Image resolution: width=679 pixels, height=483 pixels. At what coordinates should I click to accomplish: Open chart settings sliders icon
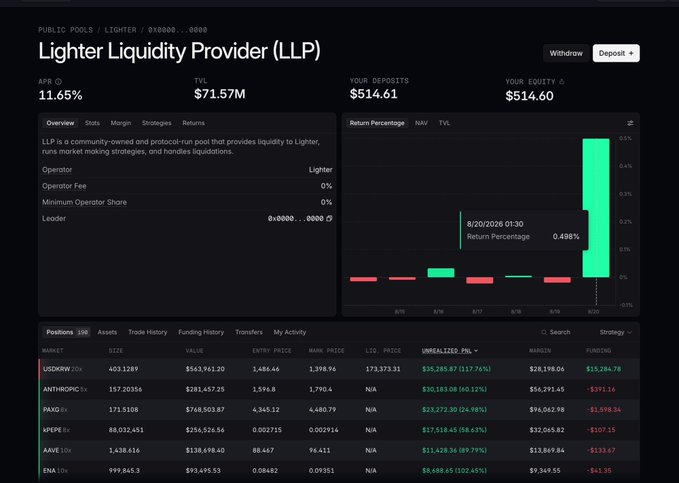click(x=630, y=123)
